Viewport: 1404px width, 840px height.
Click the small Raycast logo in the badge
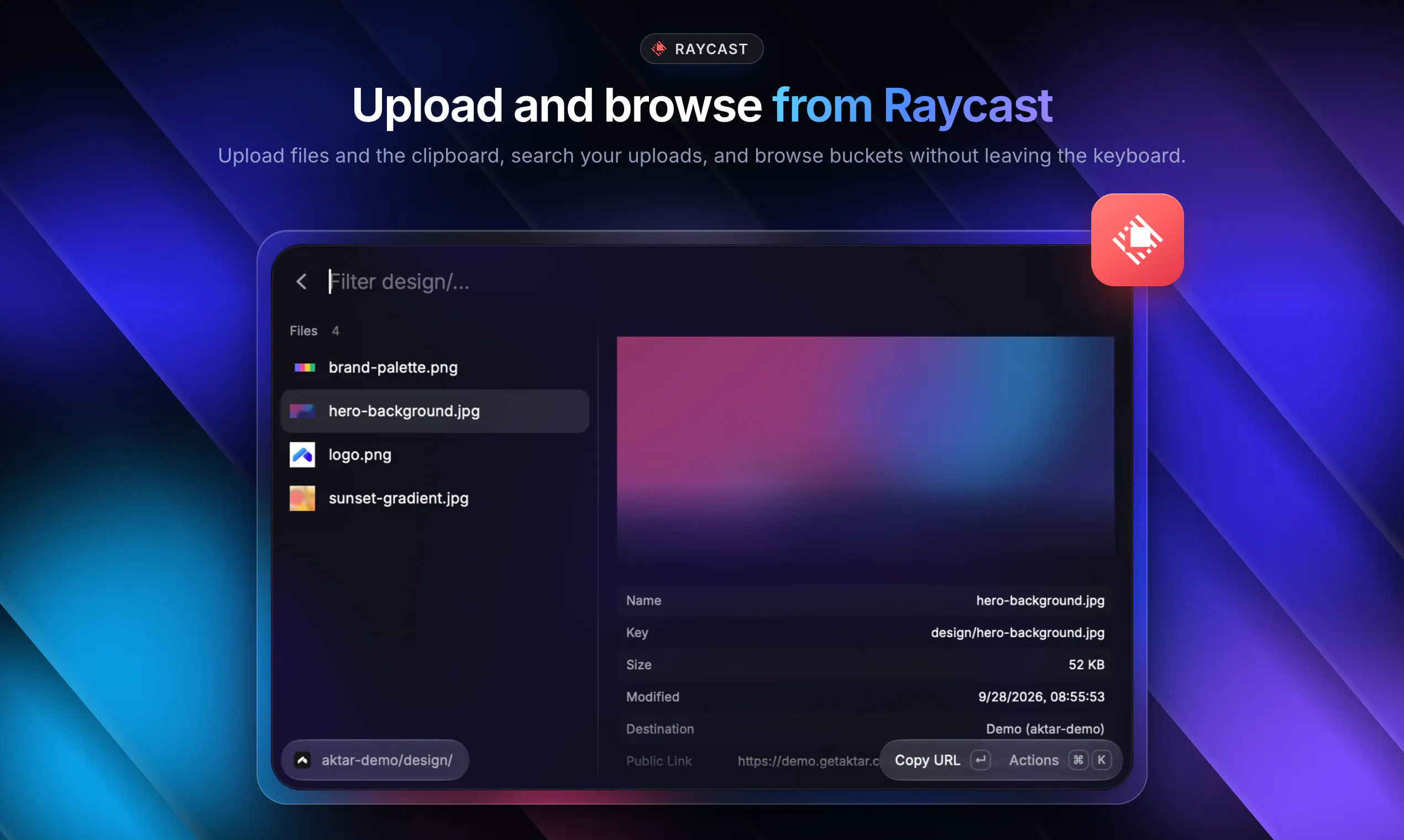658,49
